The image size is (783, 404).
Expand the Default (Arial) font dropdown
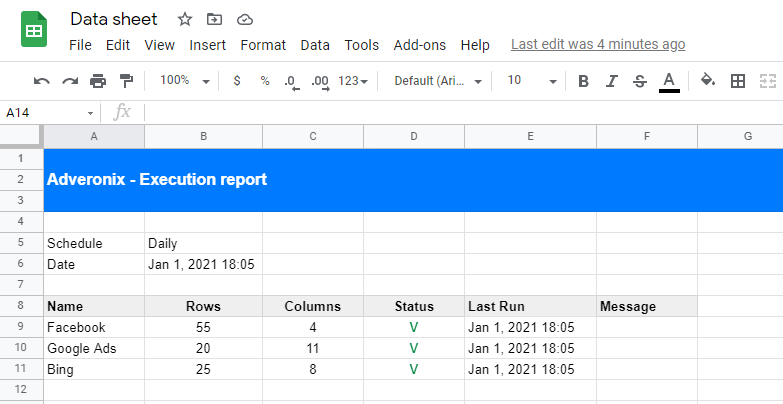pyautogui.click(x=438, y=81)
